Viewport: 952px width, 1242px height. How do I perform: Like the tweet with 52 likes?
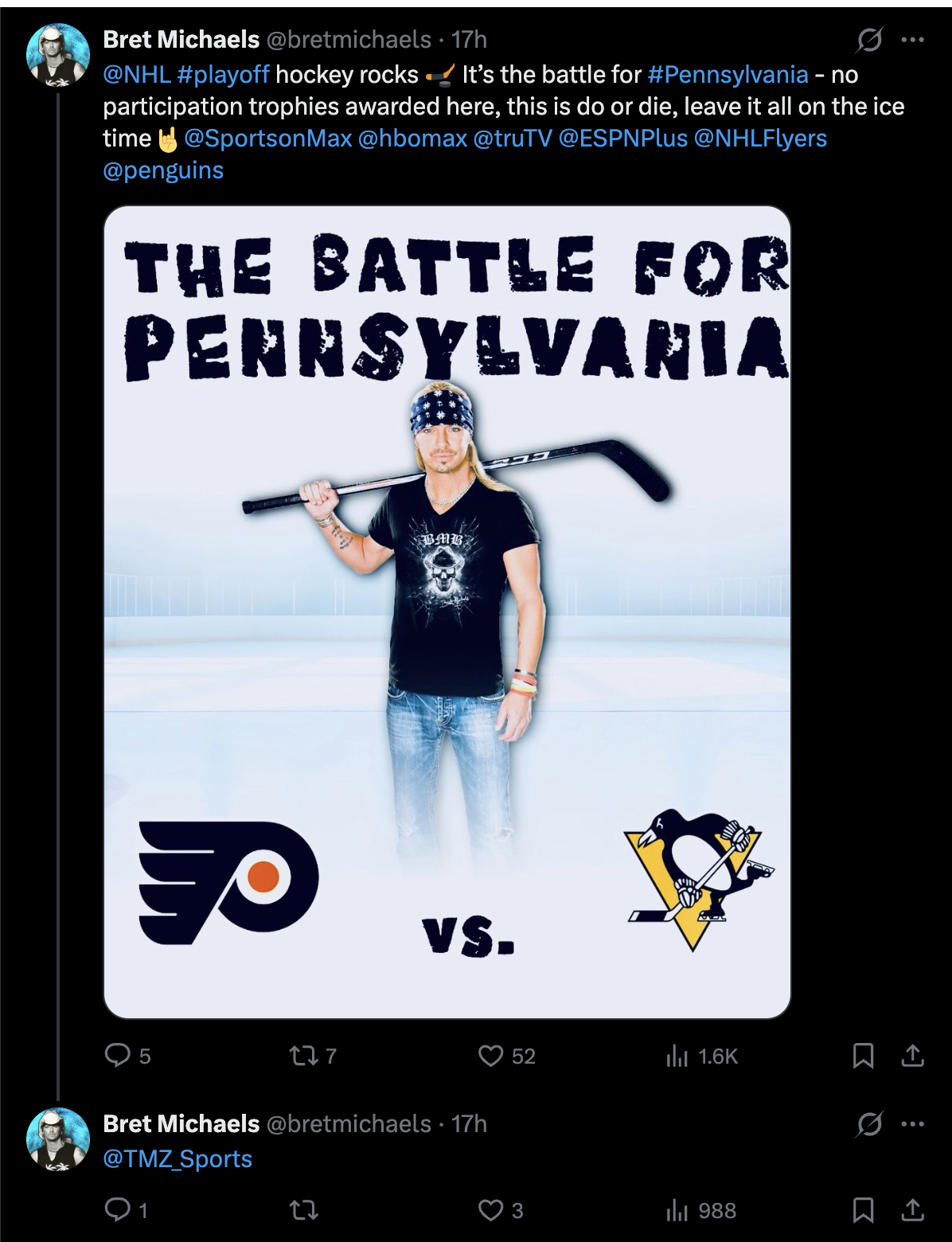tap(491, 1056)
